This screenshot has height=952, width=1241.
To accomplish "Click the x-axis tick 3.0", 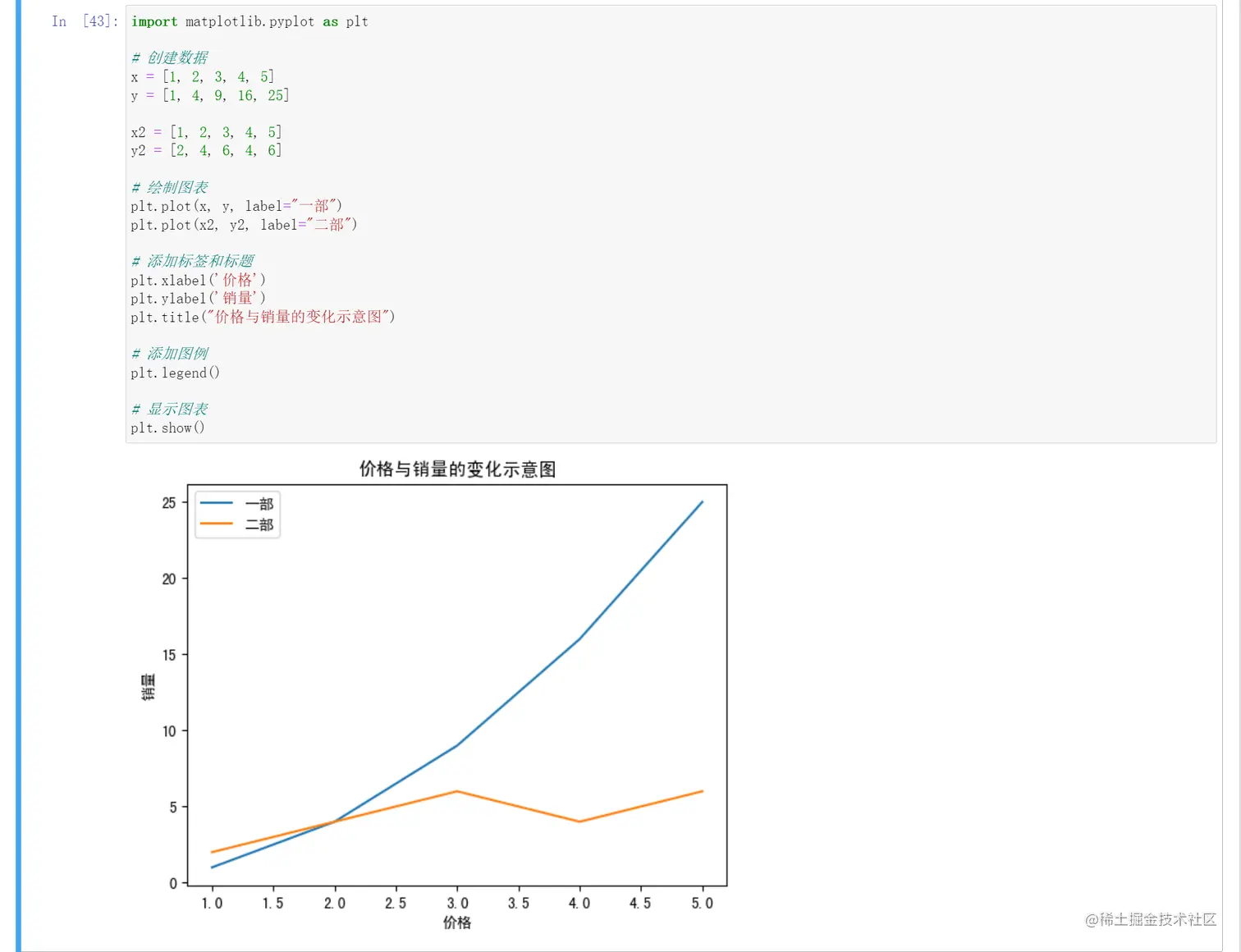I will click(x=457, y=903).
